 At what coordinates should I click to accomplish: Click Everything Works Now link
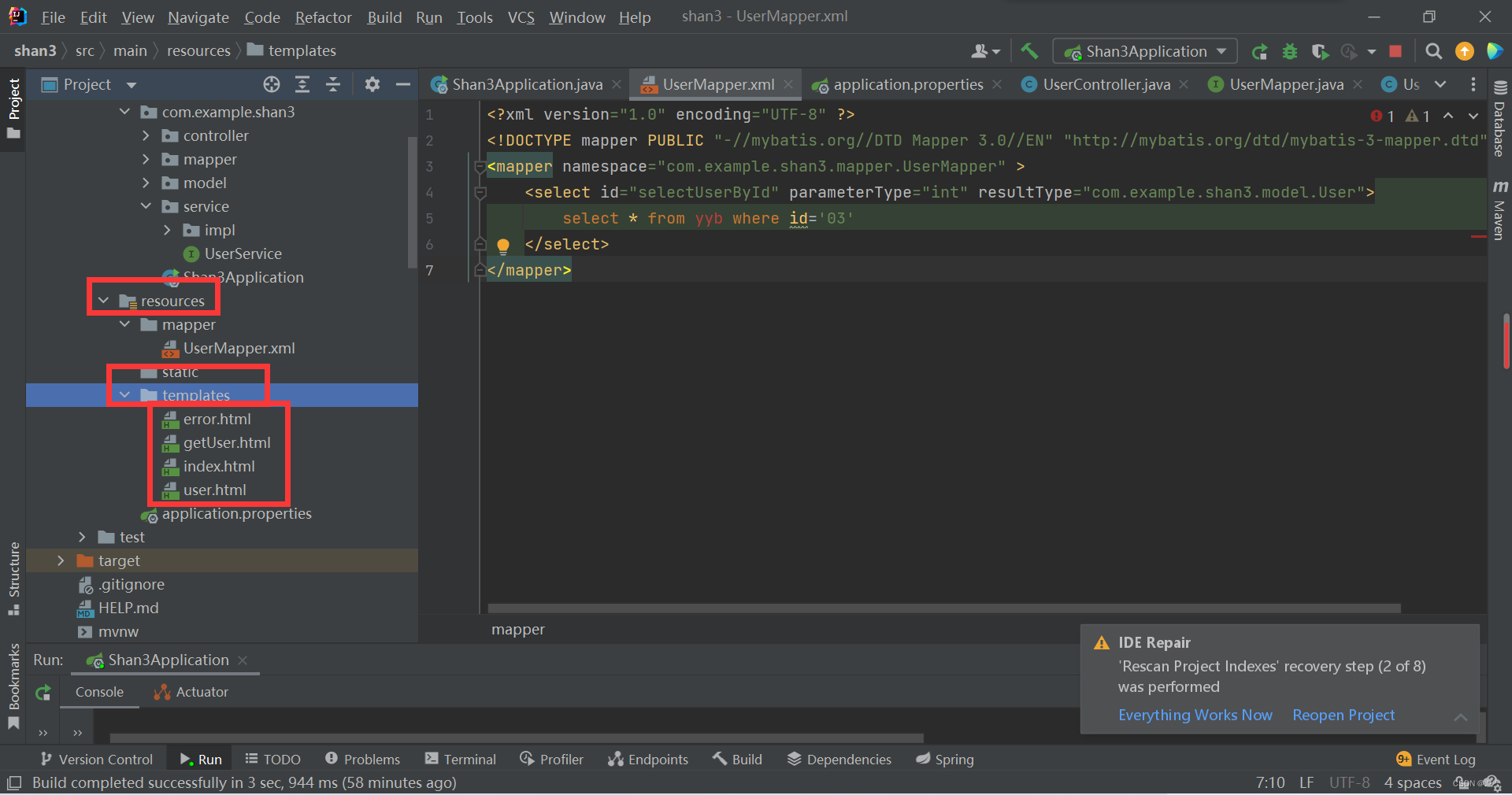tap(1195, 715)
